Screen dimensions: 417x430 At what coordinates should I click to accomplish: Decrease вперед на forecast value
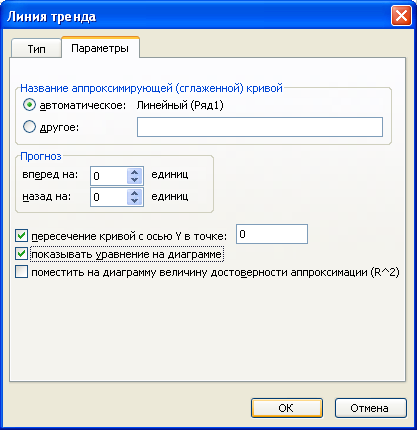tap(134, 180)
